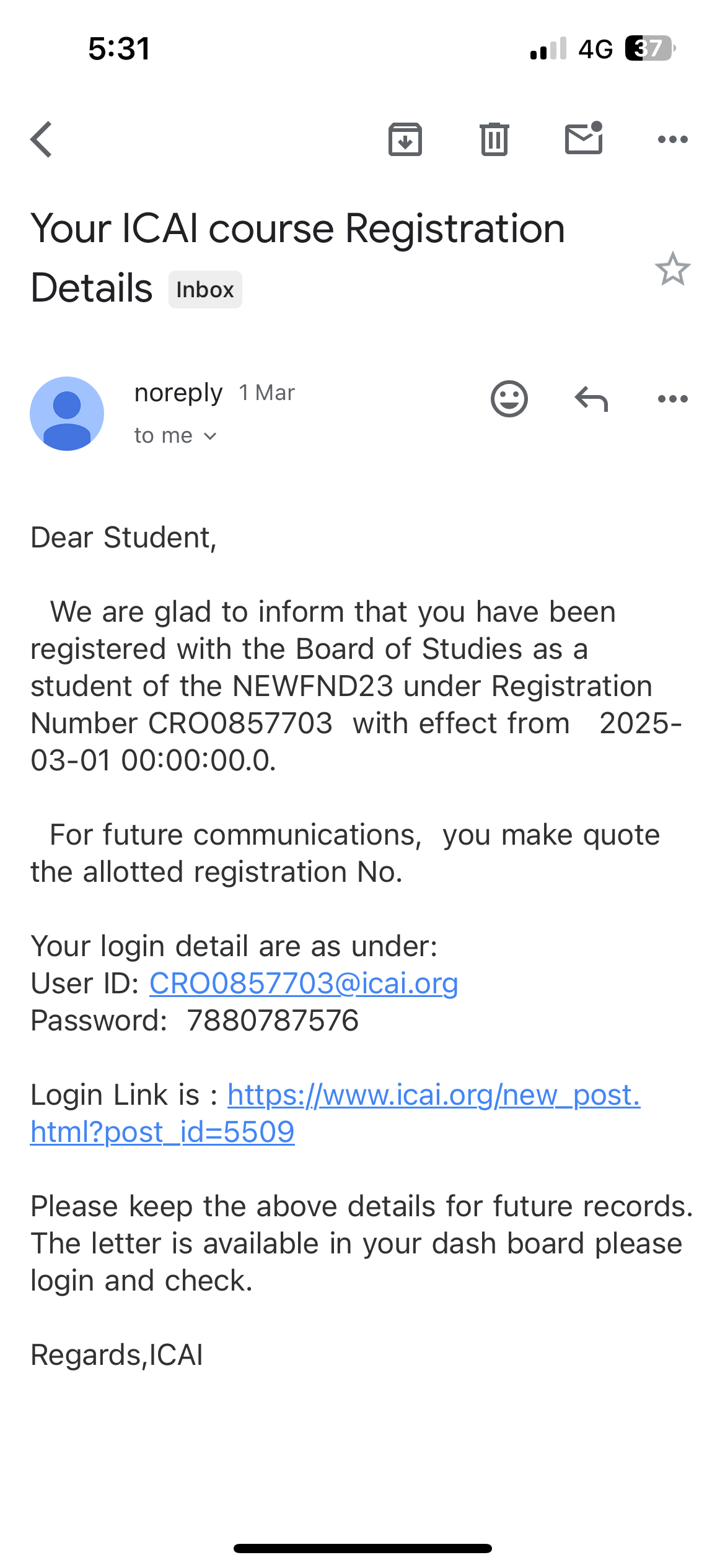Tap the password number 7880787576
Image resolution: width=725 pixels, height=1568 pixels.
273,1021
